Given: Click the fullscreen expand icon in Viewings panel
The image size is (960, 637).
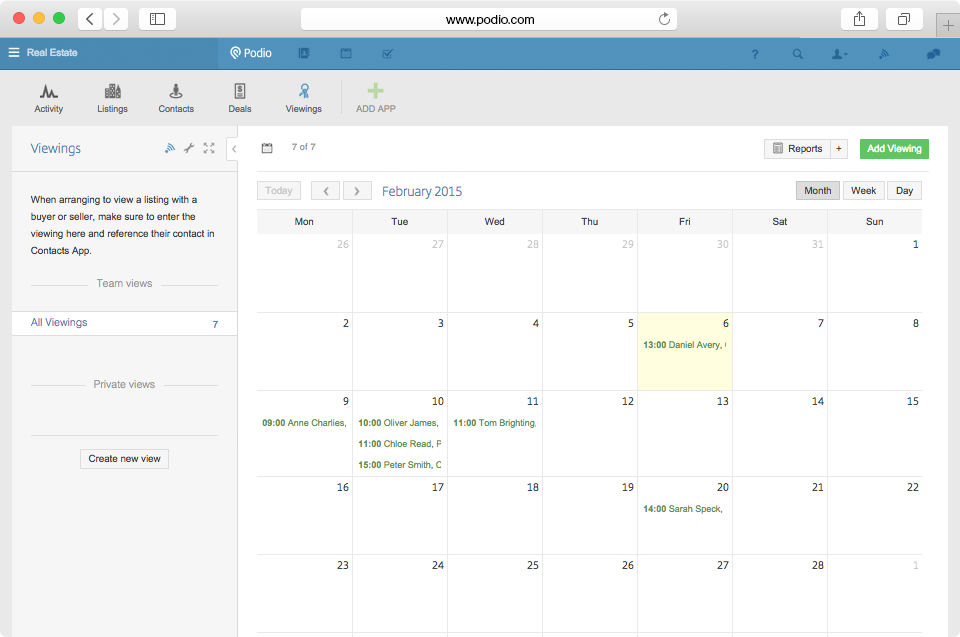Looking at the screenshot, I should coord(209,148).
